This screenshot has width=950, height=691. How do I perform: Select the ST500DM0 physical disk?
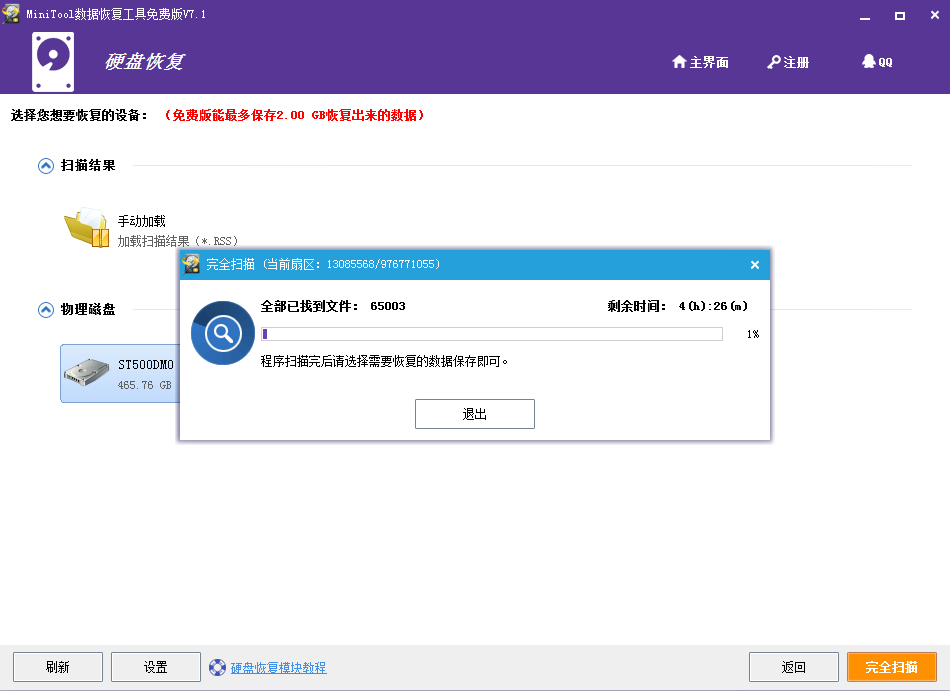coord(120,373)
